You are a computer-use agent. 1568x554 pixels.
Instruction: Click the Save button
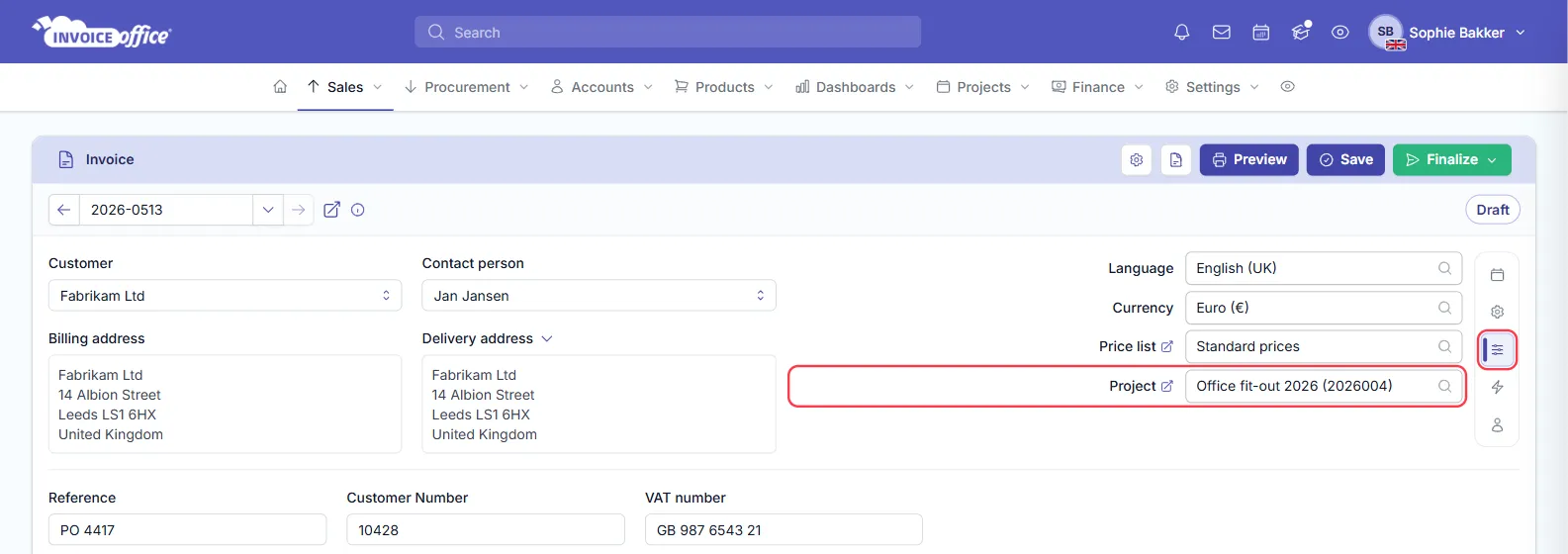pos(1345,160)
